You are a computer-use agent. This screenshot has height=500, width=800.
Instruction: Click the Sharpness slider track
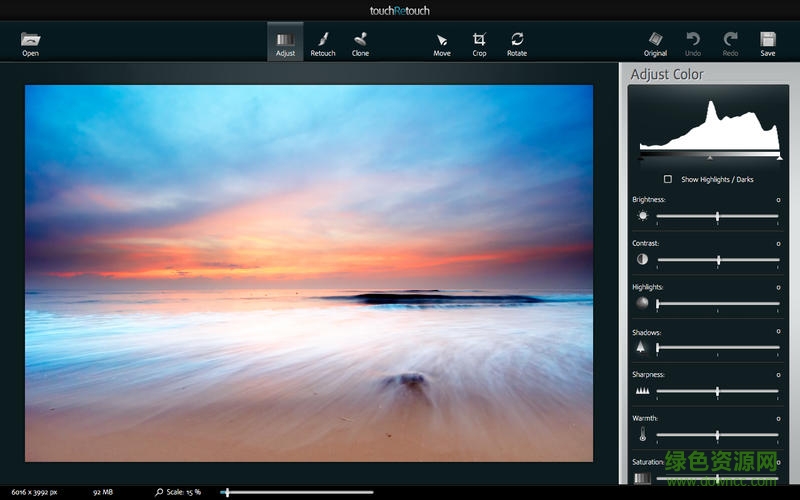point(717,391)
